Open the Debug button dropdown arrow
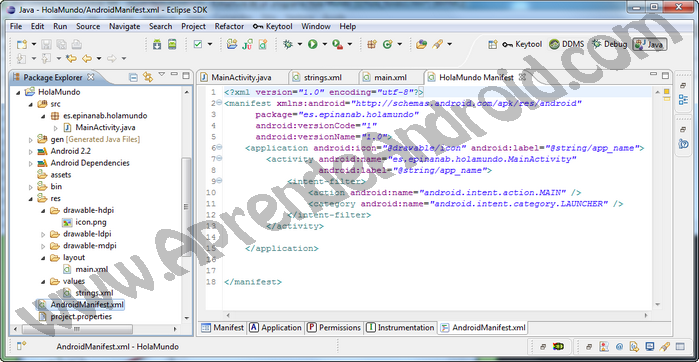 pos(300,44)
